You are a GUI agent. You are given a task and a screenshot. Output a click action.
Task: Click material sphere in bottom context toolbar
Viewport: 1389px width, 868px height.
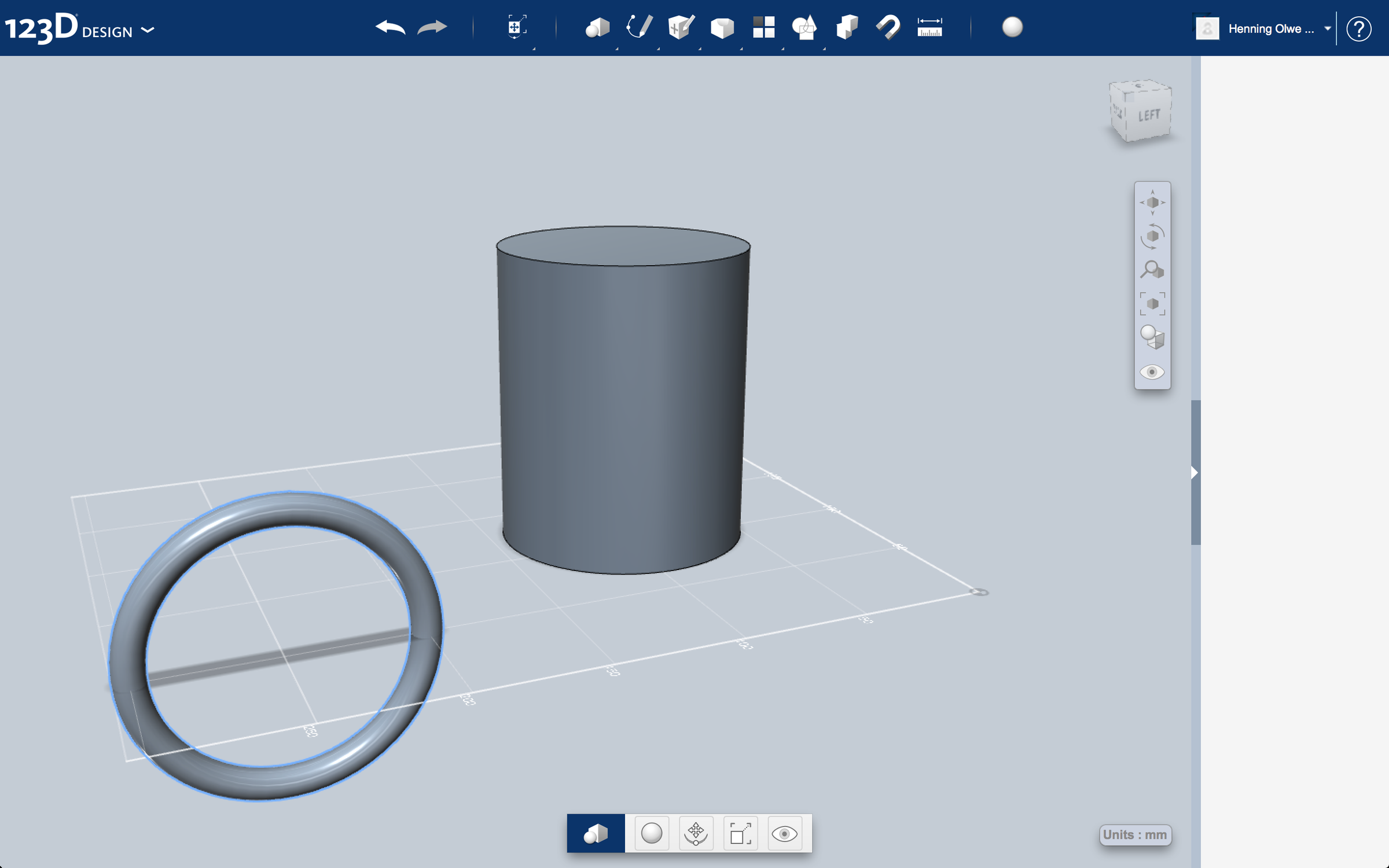[x=652, y=833]
